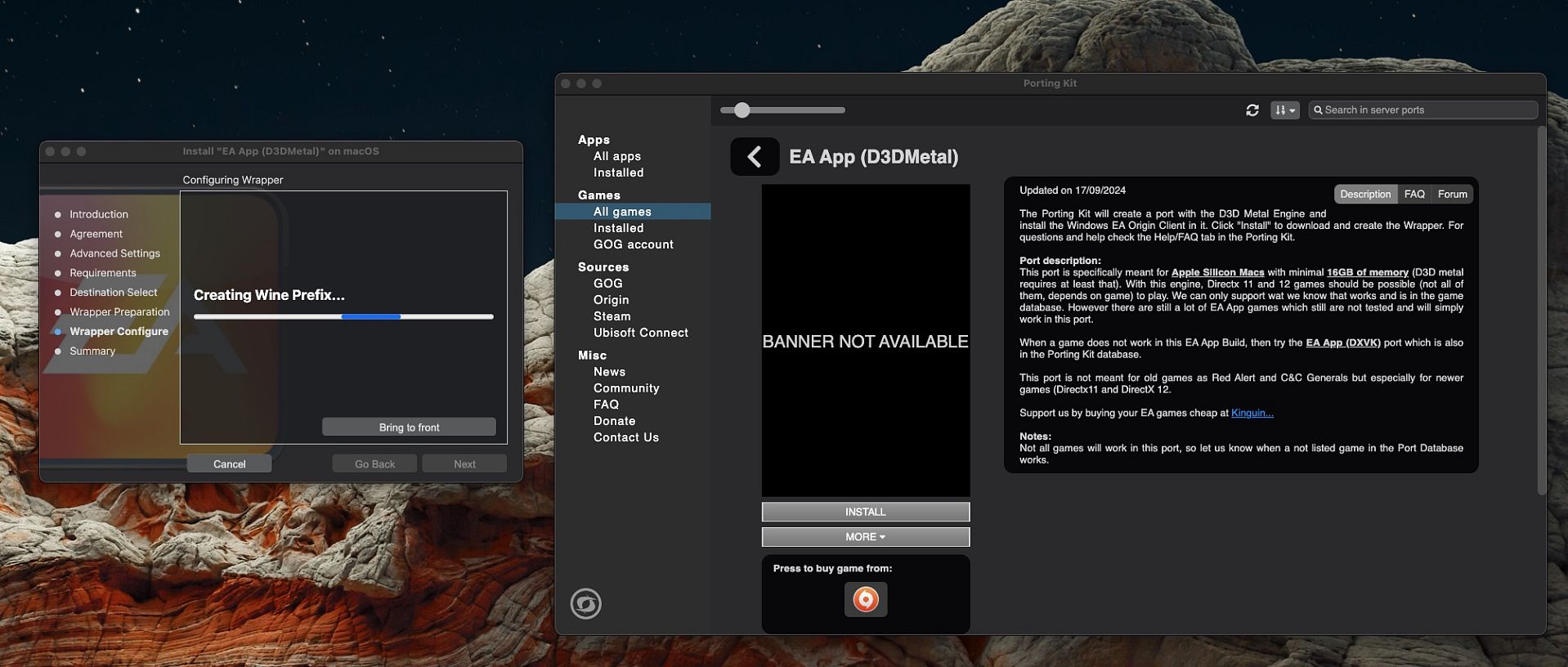Click the back arrow beside EA App title

pyautogui.click(x=754, y=156)
